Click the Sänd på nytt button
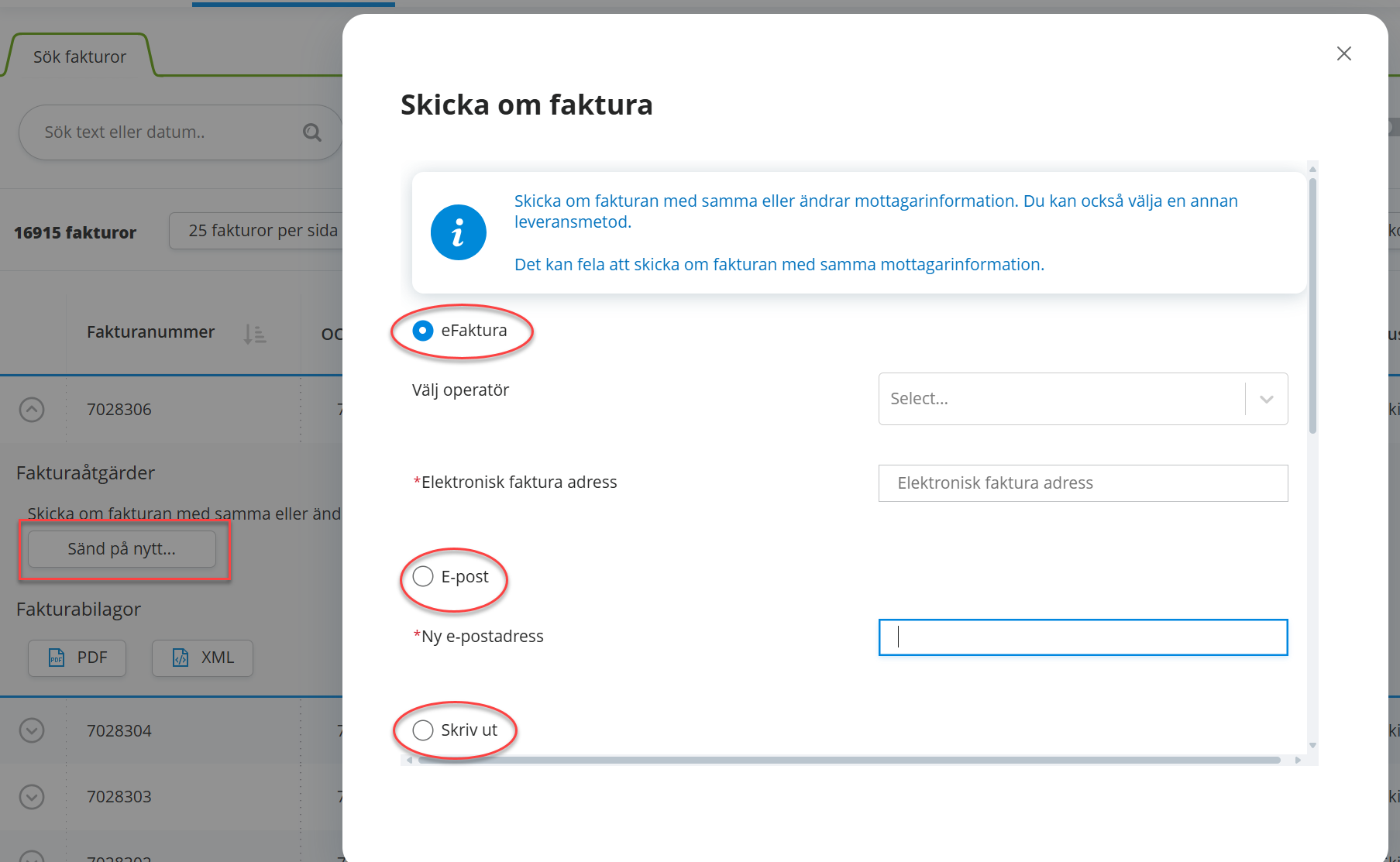Viewport: 1400px width, 862px height. (x=122, y=549)
